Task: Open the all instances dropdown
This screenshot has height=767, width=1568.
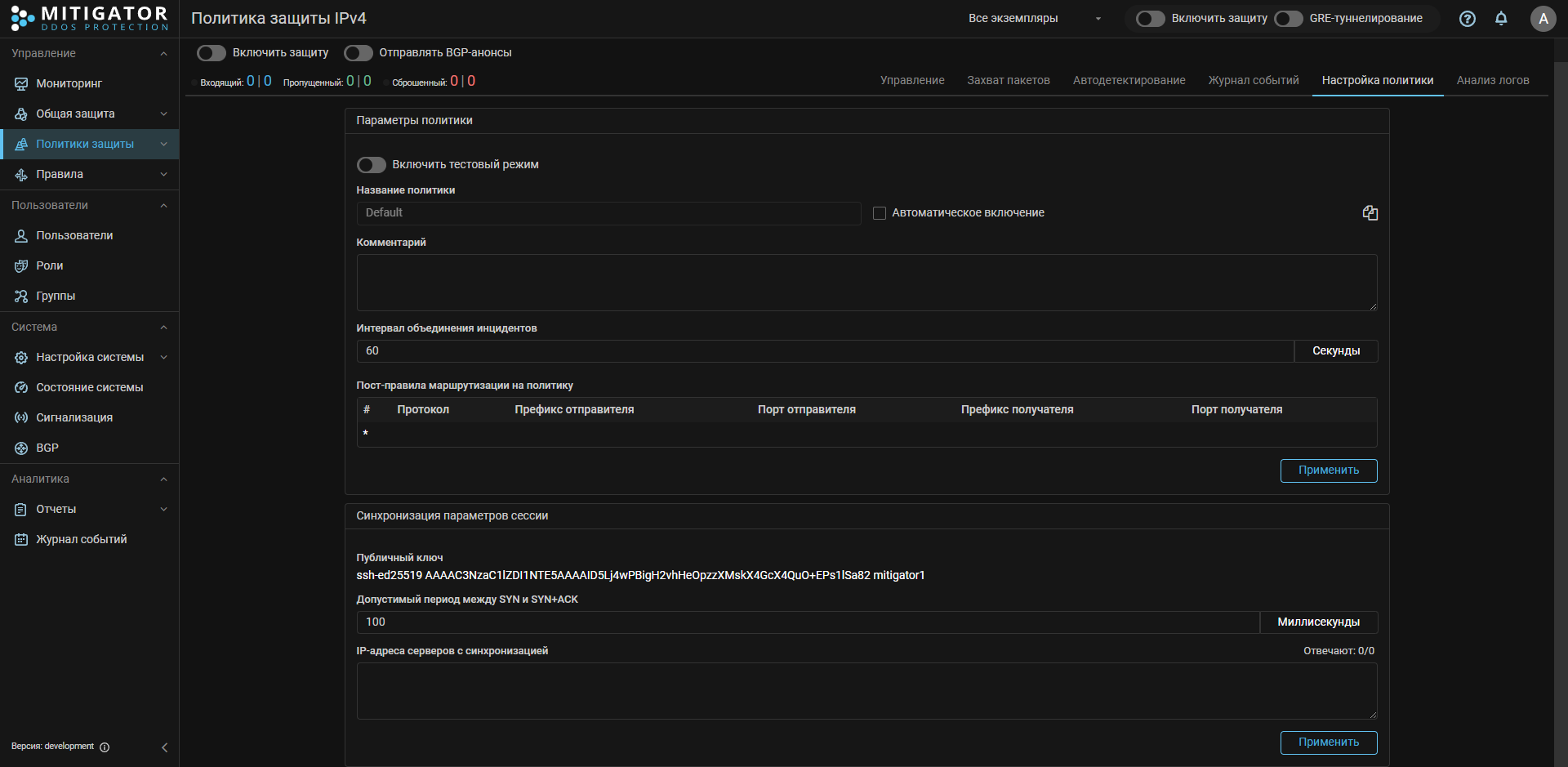Action: pyautogui.click(x=1034, y=19)
